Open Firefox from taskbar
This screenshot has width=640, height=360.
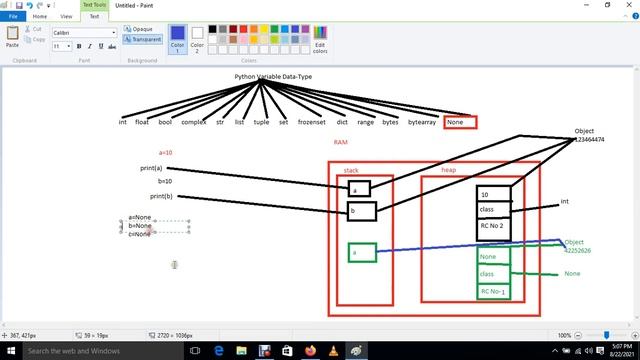point(311,351)
